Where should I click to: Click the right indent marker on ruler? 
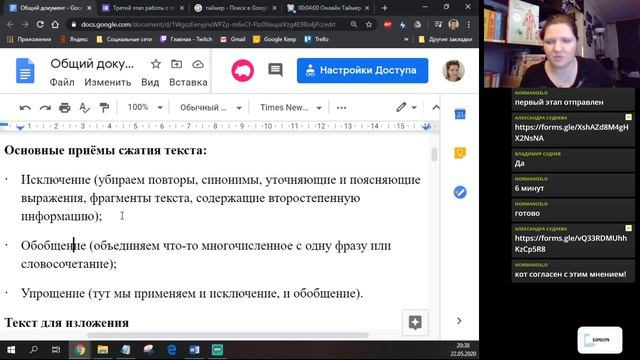click(427, 127)
